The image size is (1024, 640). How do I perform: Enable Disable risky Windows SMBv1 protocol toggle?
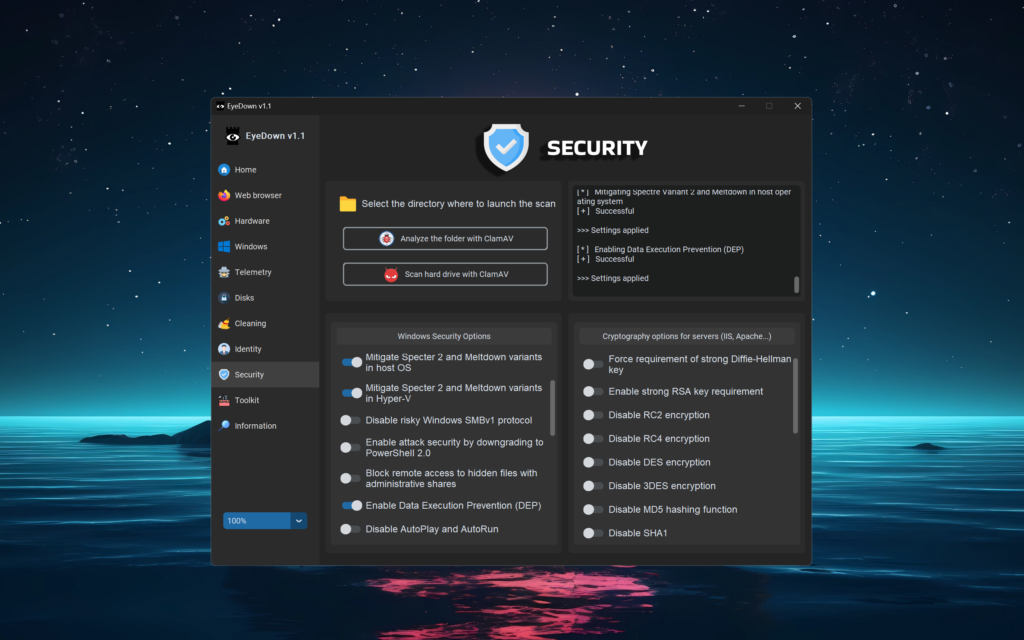[350, 421]
